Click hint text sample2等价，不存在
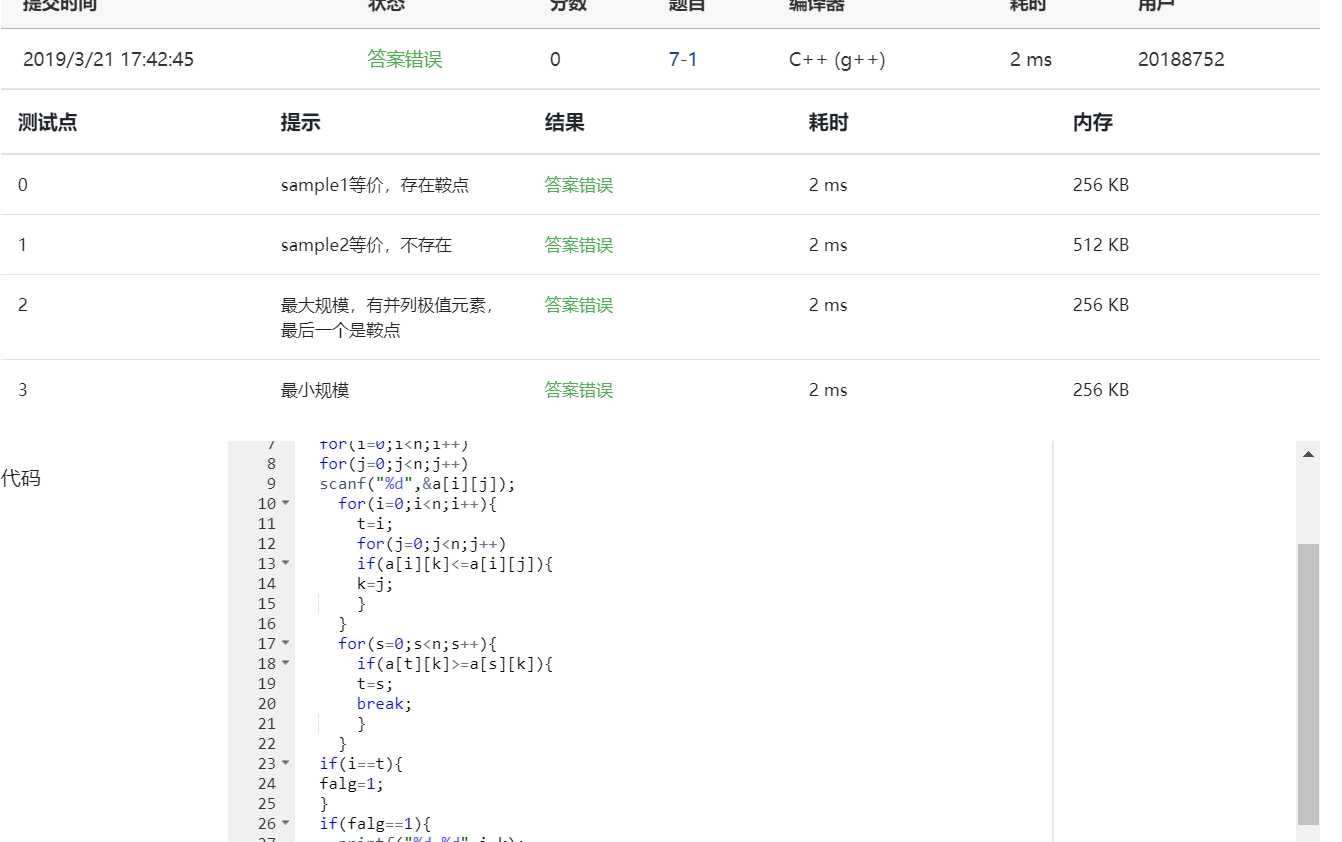 [366, 245]
